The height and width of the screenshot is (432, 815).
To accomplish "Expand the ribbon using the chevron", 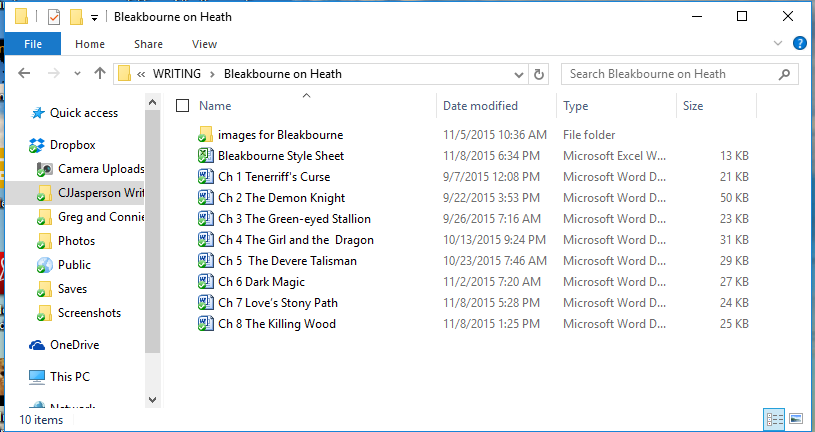I will click(779, 43).
